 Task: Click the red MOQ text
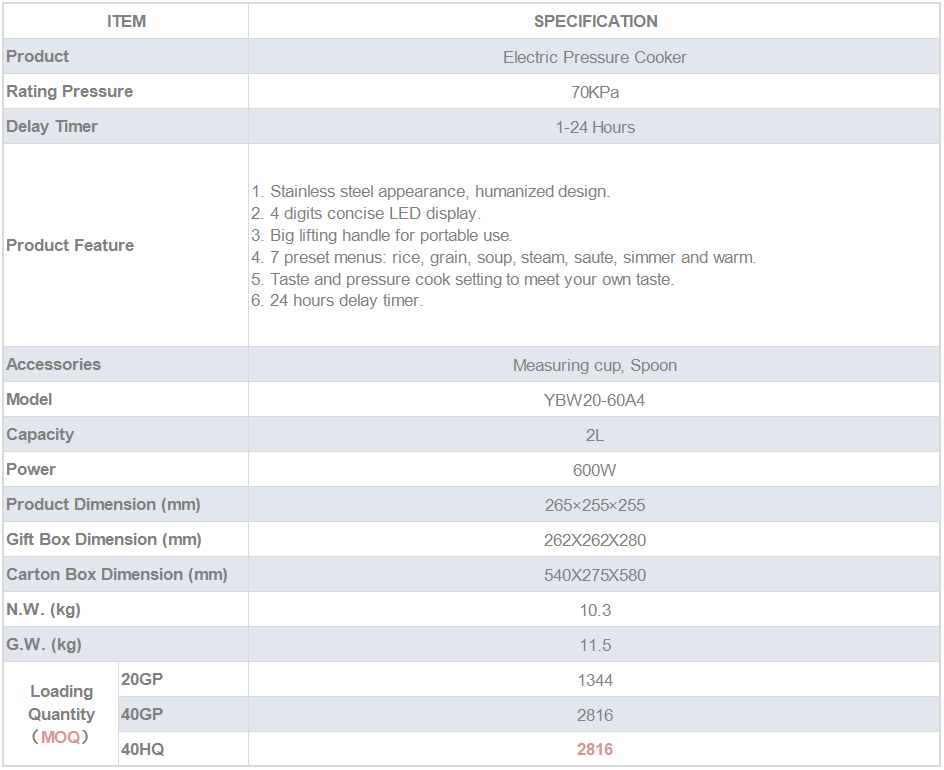[x=60, y=737]
